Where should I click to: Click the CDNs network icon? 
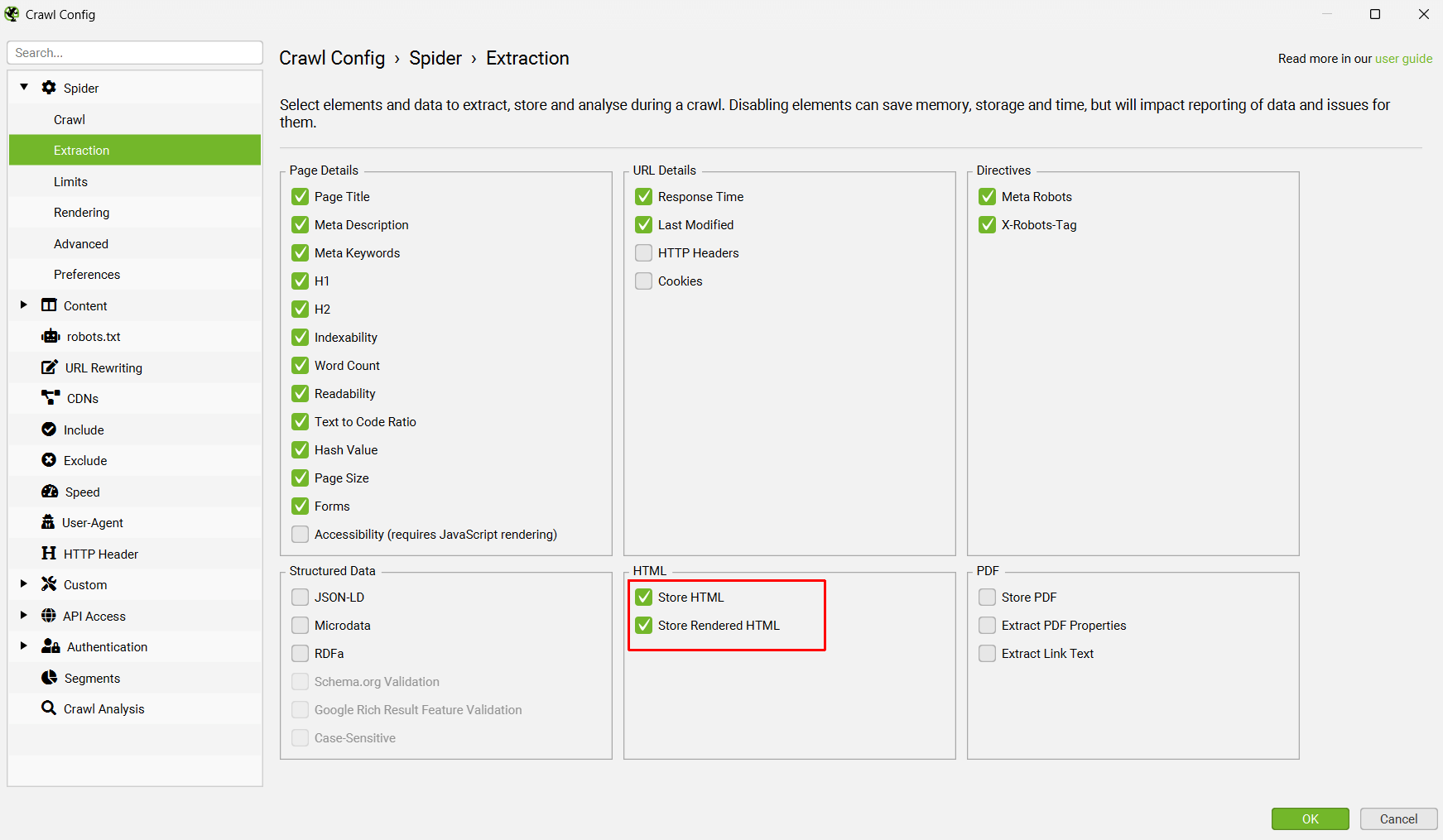51,398
